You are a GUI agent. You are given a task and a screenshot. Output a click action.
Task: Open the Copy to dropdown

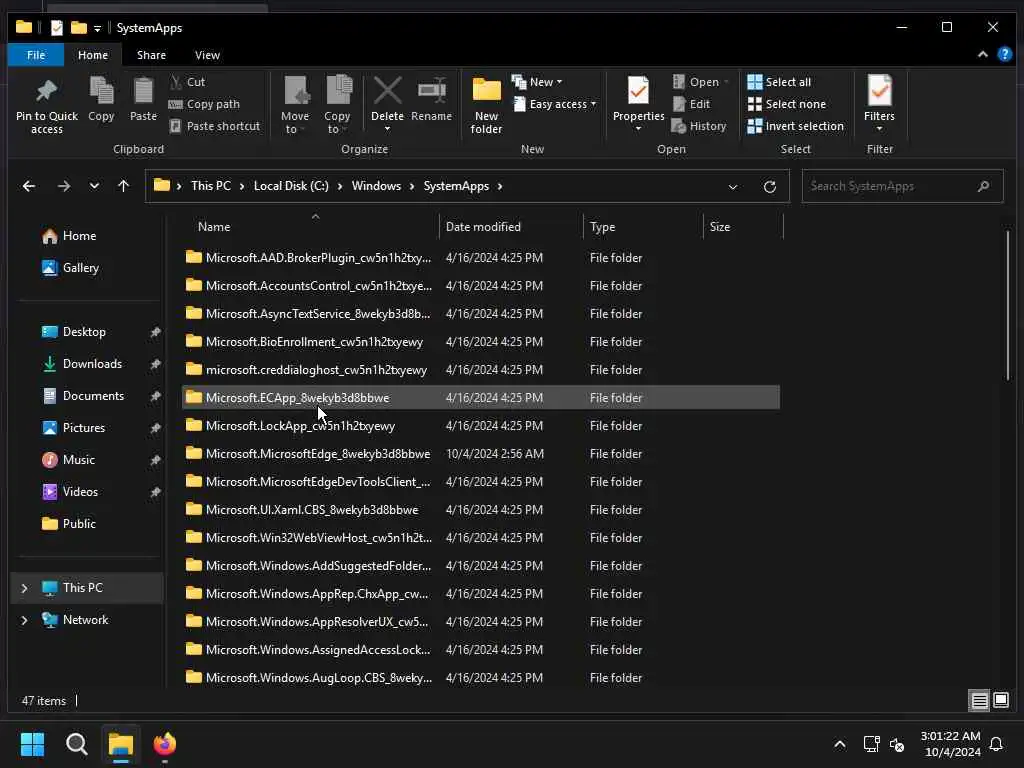[337, 105]
